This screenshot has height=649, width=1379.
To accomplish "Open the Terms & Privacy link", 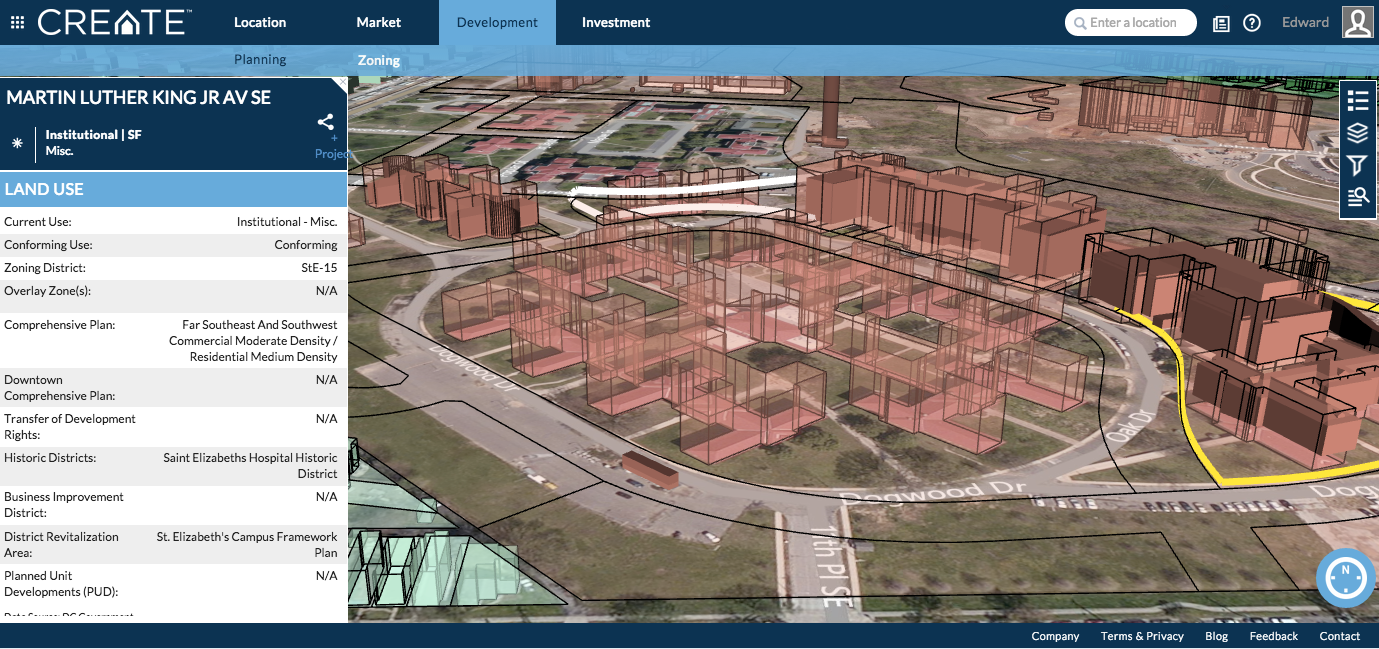I will click(1142, 636).
